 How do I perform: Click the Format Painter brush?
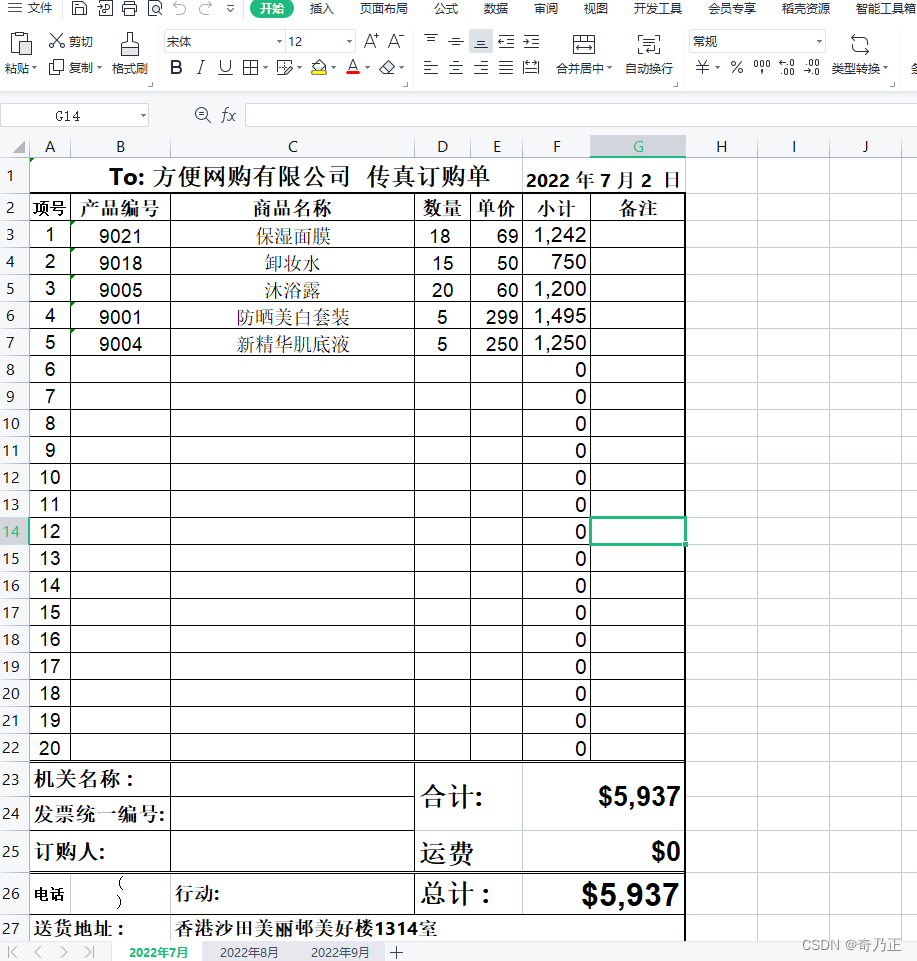click(x=129, y=44)
